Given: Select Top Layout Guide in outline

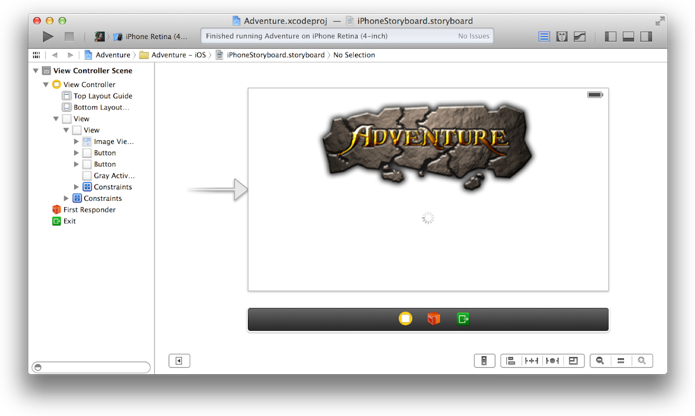Looking at the screenshot, I should [x=97, y=96].
